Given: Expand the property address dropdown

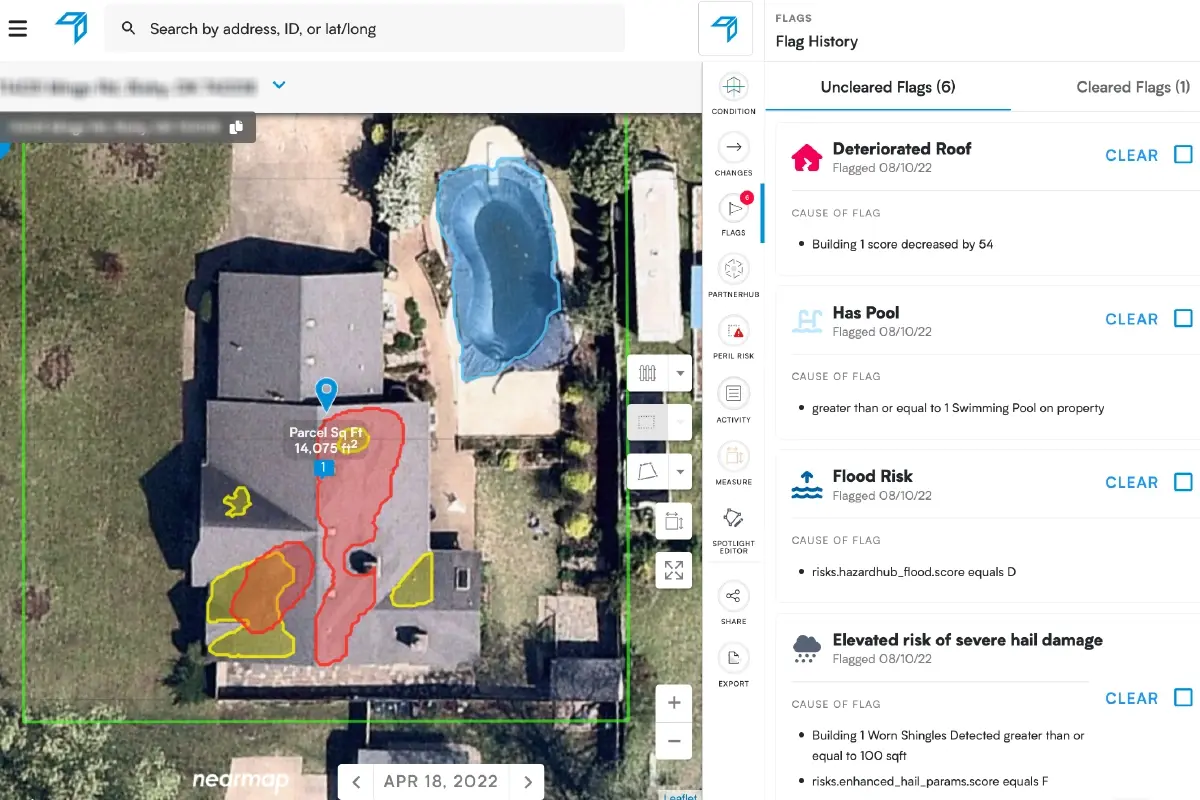Looking at the screenshot, I should (278, 86).
